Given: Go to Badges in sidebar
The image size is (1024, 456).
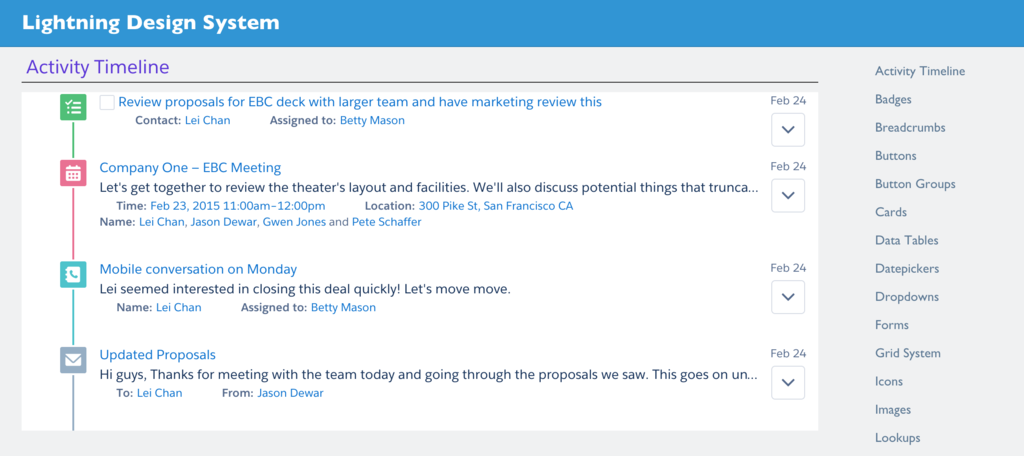Looking at the screenshot, I should (893, 99).
